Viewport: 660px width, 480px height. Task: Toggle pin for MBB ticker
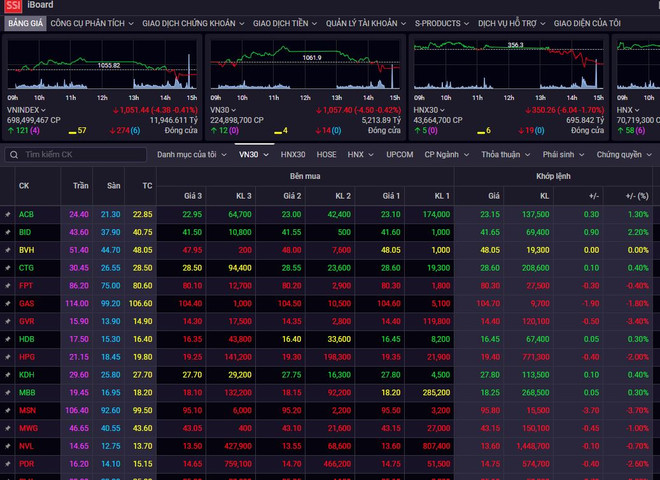tap(7, 393)
